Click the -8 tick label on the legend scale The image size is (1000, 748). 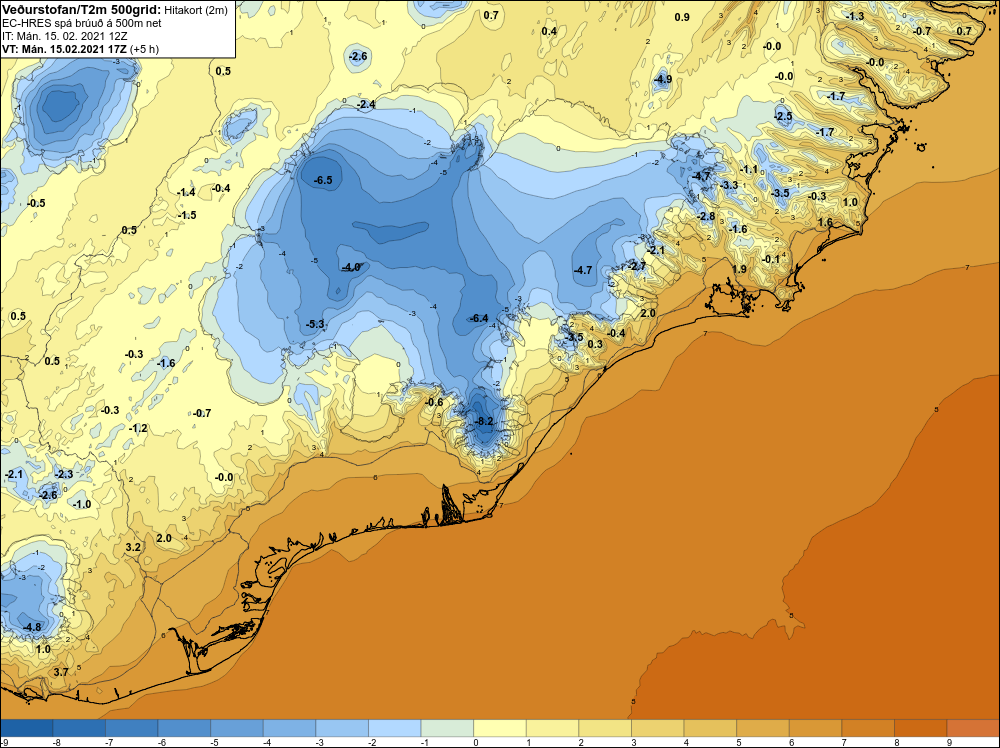(x=56, y=742)
